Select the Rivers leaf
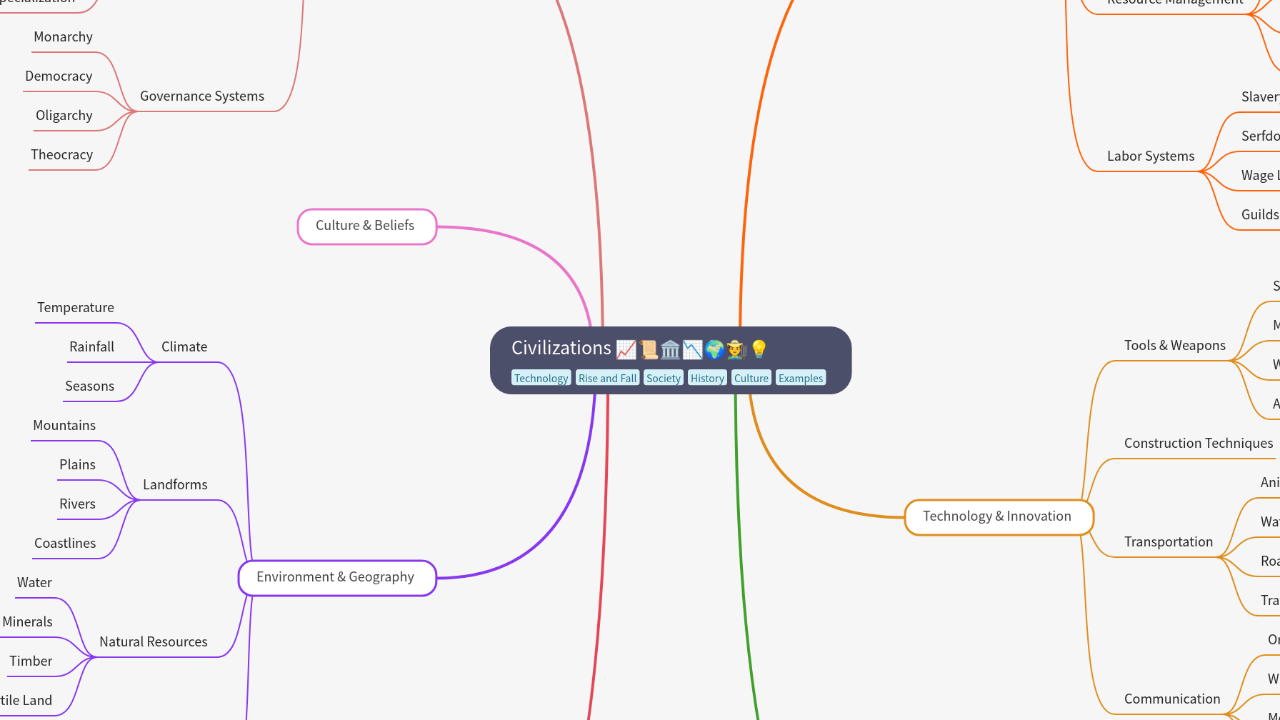Screen dimensions: 1280x720 click(77, 504)
